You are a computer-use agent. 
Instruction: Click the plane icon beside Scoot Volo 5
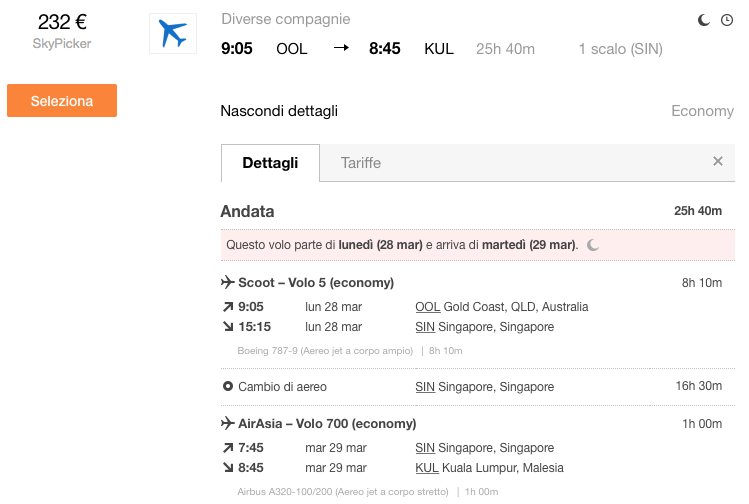[227, 282]
